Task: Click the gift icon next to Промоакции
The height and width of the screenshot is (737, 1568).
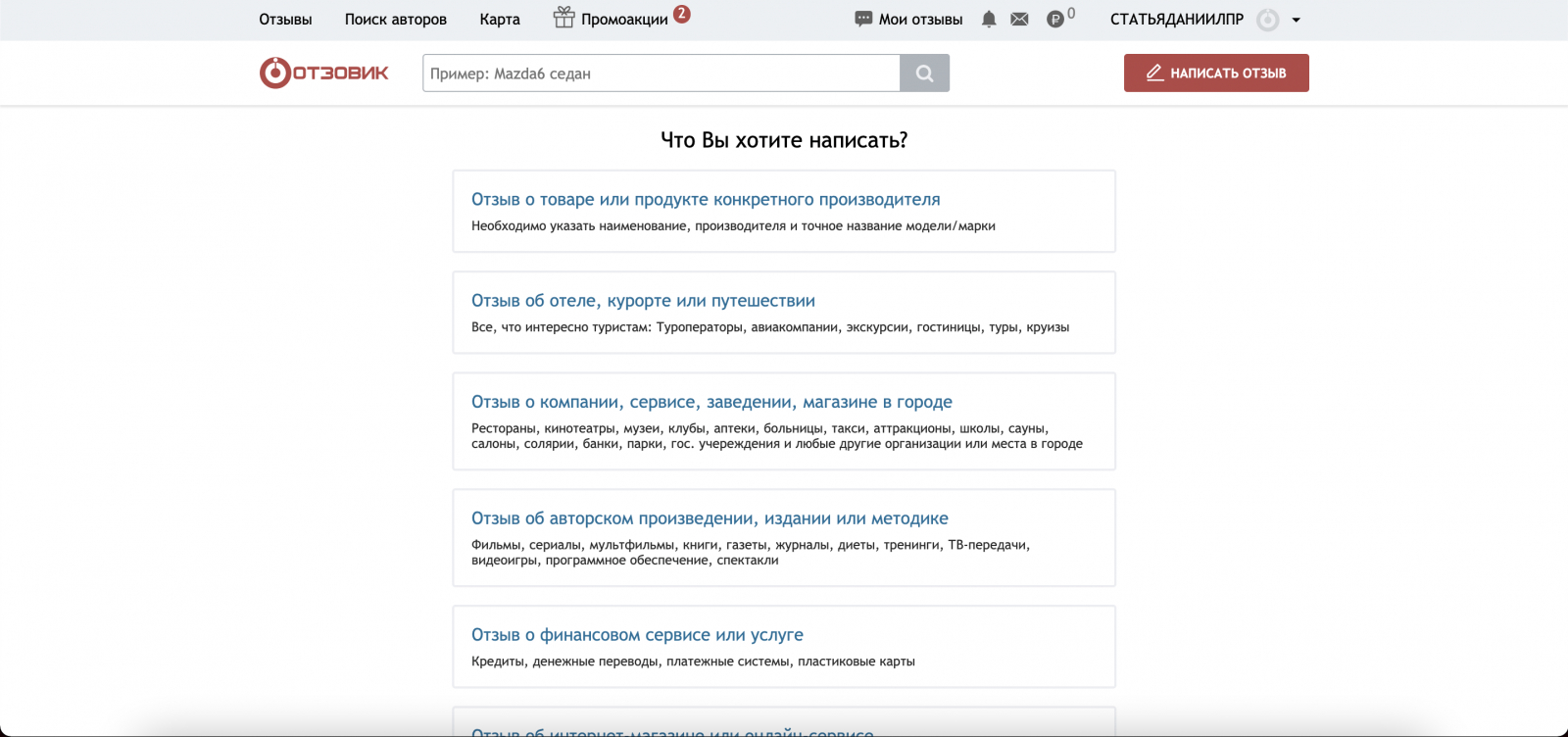Action: coord(563,18)
